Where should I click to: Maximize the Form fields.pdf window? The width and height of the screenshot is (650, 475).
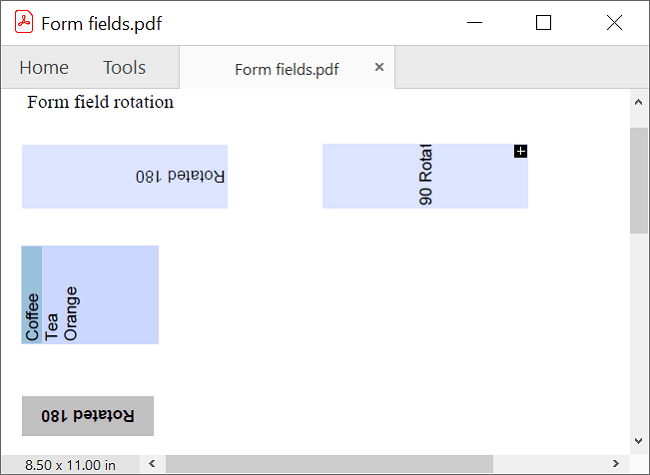[543, 23]
